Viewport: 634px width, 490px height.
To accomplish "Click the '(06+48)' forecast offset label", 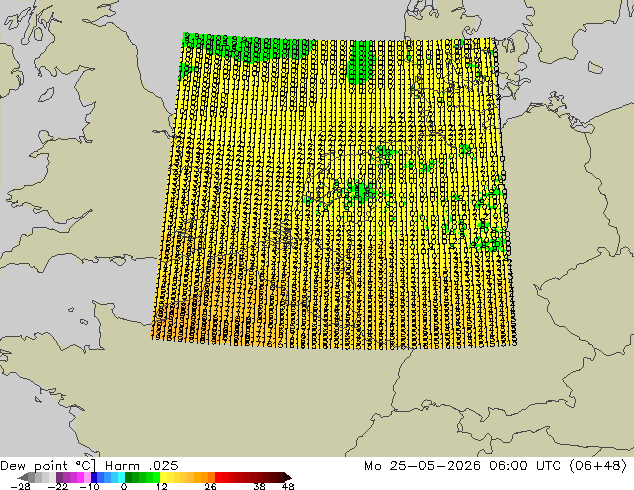I will (598, 466).
